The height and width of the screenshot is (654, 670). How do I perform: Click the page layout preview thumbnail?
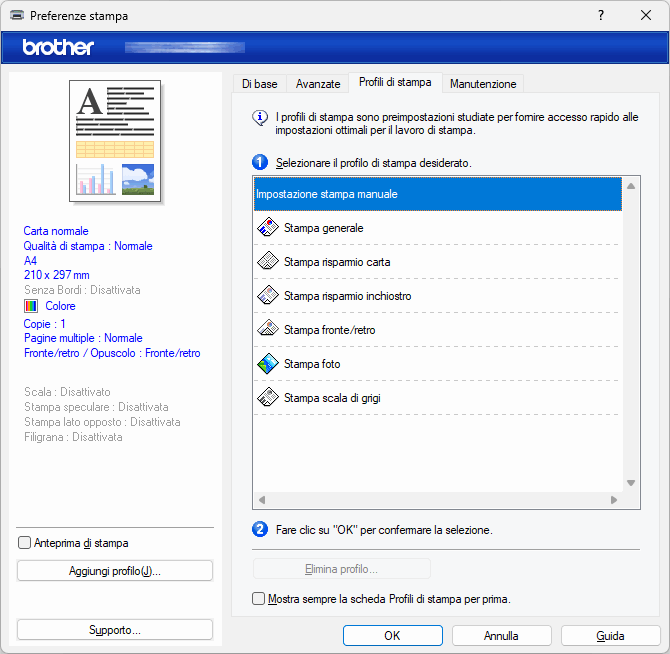point(115,141)
